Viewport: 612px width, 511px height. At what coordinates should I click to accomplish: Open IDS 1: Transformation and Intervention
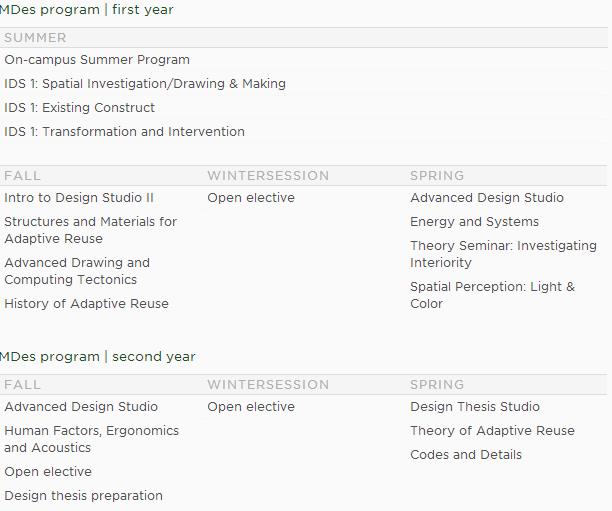tap(124, 132)
